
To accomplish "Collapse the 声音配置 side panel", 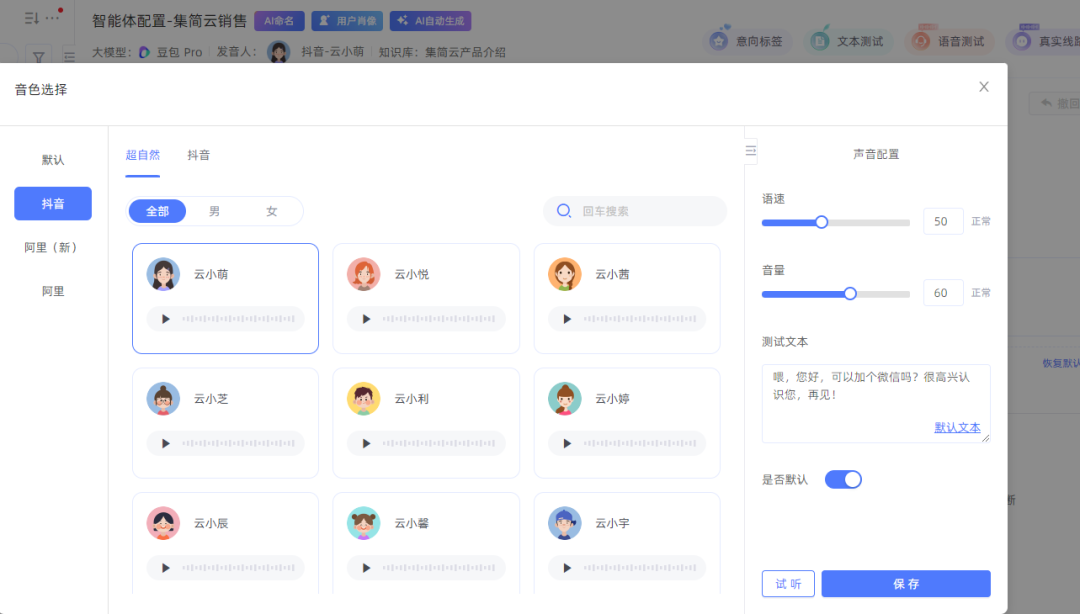I will click(751, 151).
